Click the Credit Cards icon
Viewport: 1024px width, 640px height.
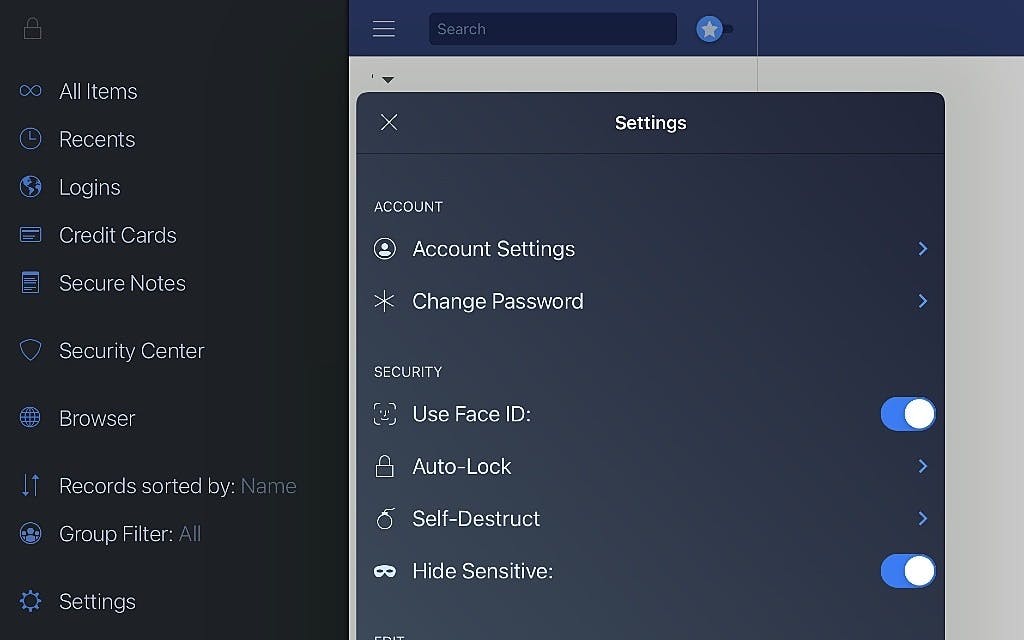[31, 235]
